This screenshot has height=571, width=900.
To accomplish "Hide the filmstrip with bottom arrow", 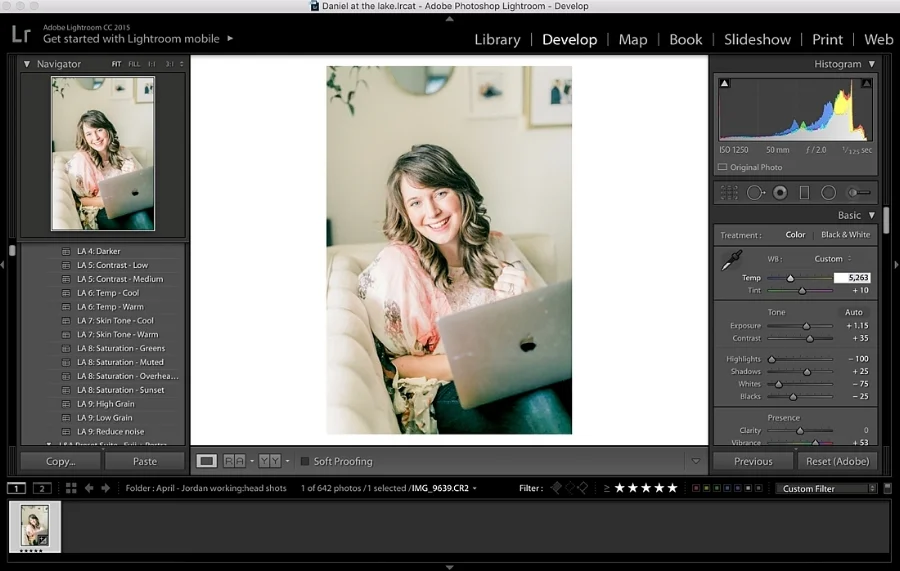I will [449, 567].
